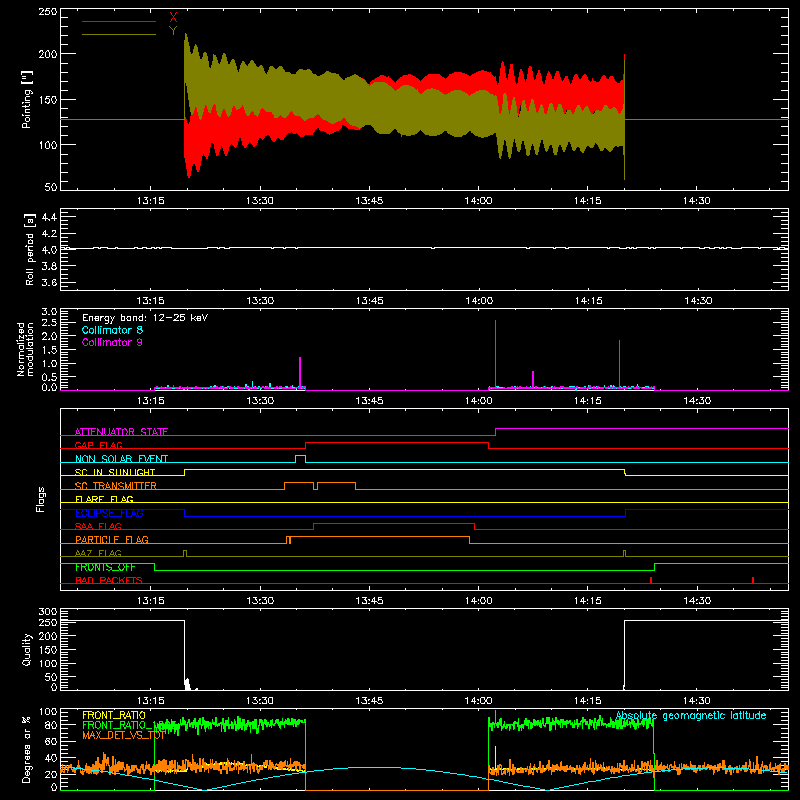Click the red X legend line sample
The width and height of the screenshot is (800, 800).
point(118,21)
